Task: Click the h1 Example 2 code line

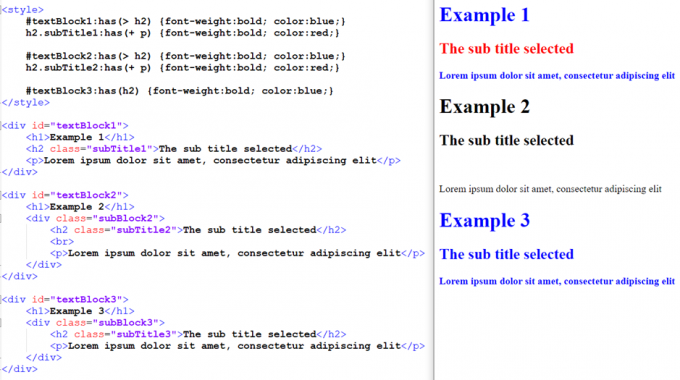Action: (x=80, y=207)
